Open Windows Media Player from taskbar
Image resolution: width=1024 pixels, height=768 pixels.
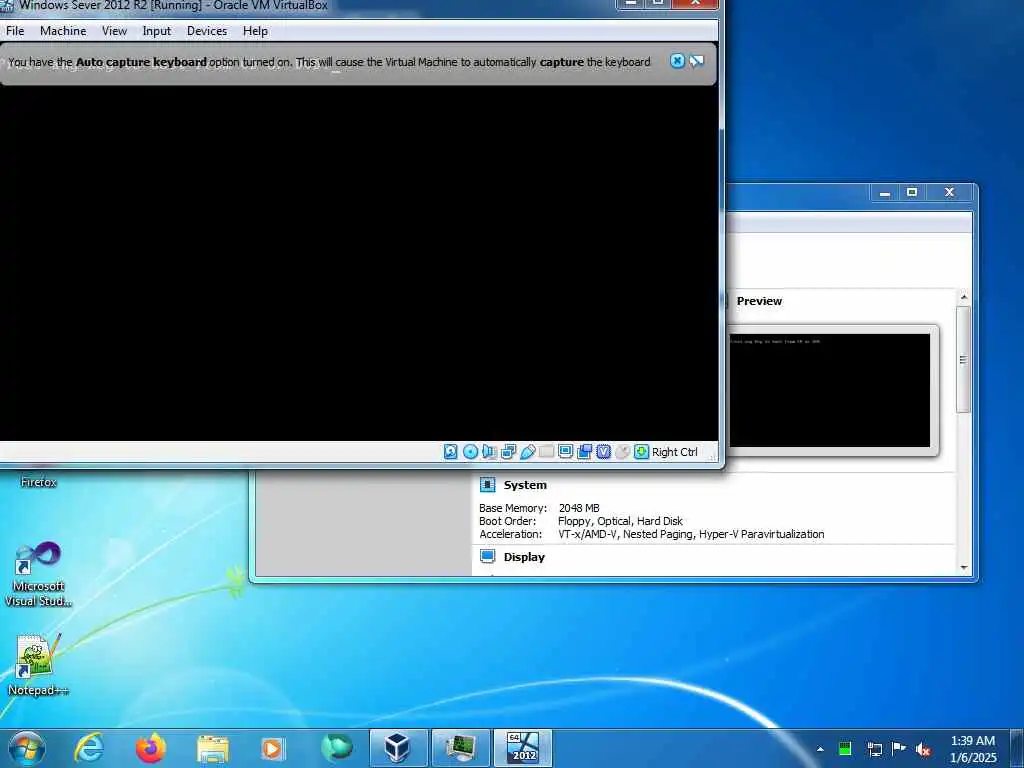tap(272, 749)
